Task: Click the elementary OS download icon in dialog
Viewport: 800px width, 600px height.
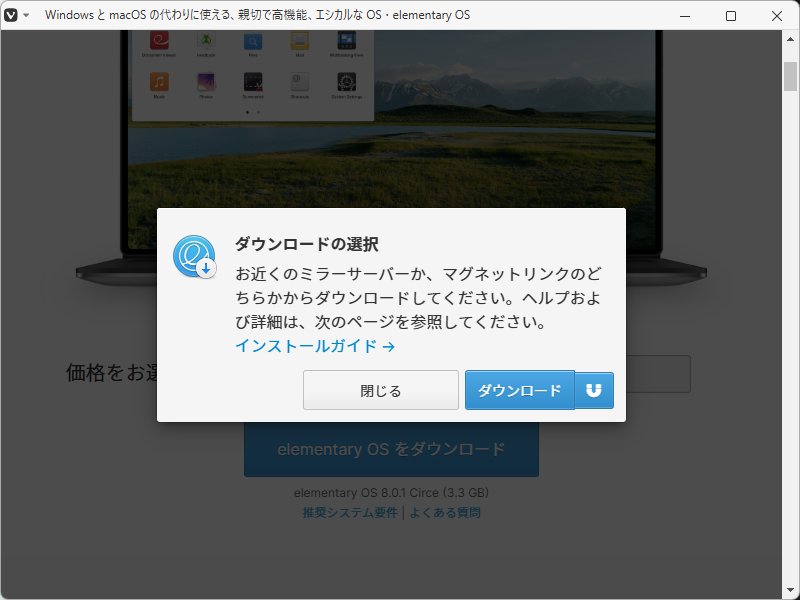Action: pos(194,257)
